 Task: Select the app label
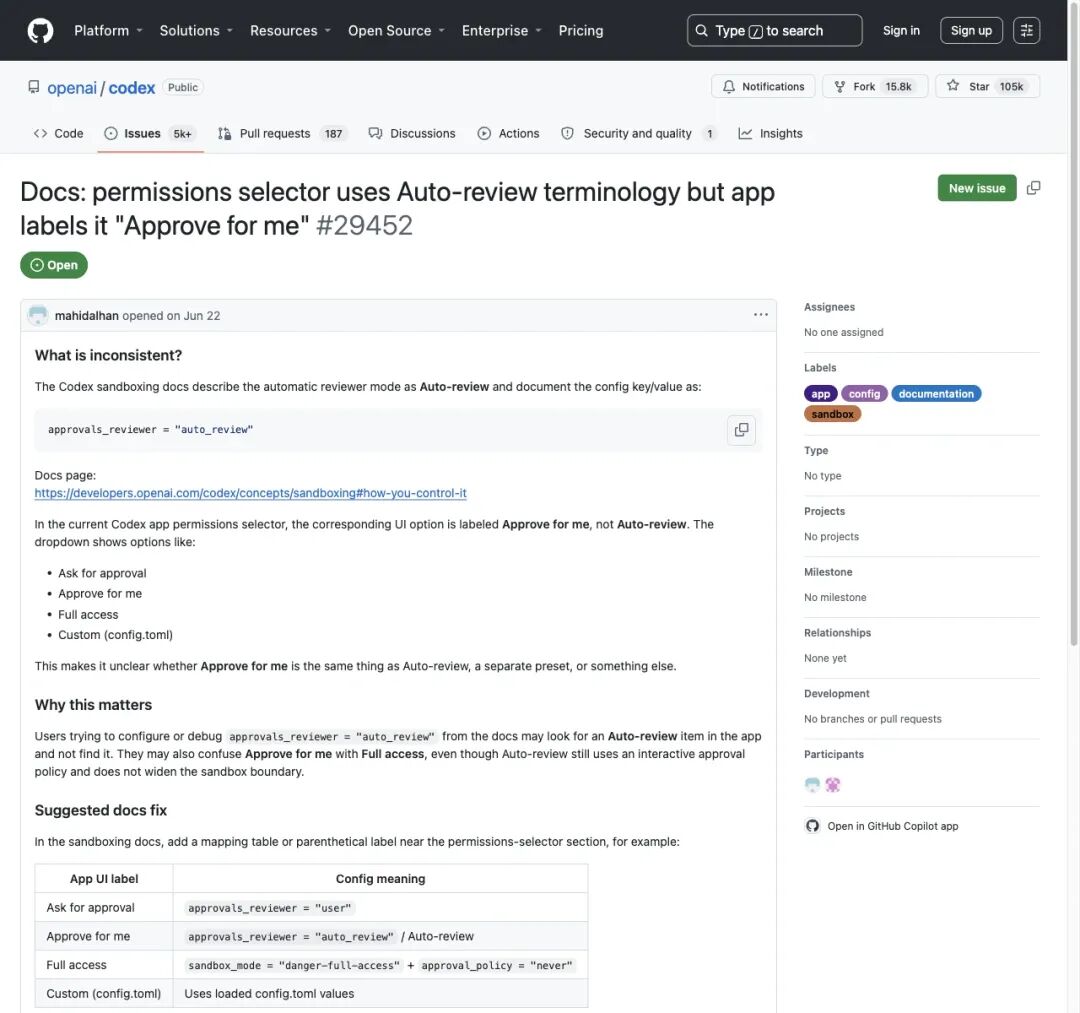[x=820, y=394]
